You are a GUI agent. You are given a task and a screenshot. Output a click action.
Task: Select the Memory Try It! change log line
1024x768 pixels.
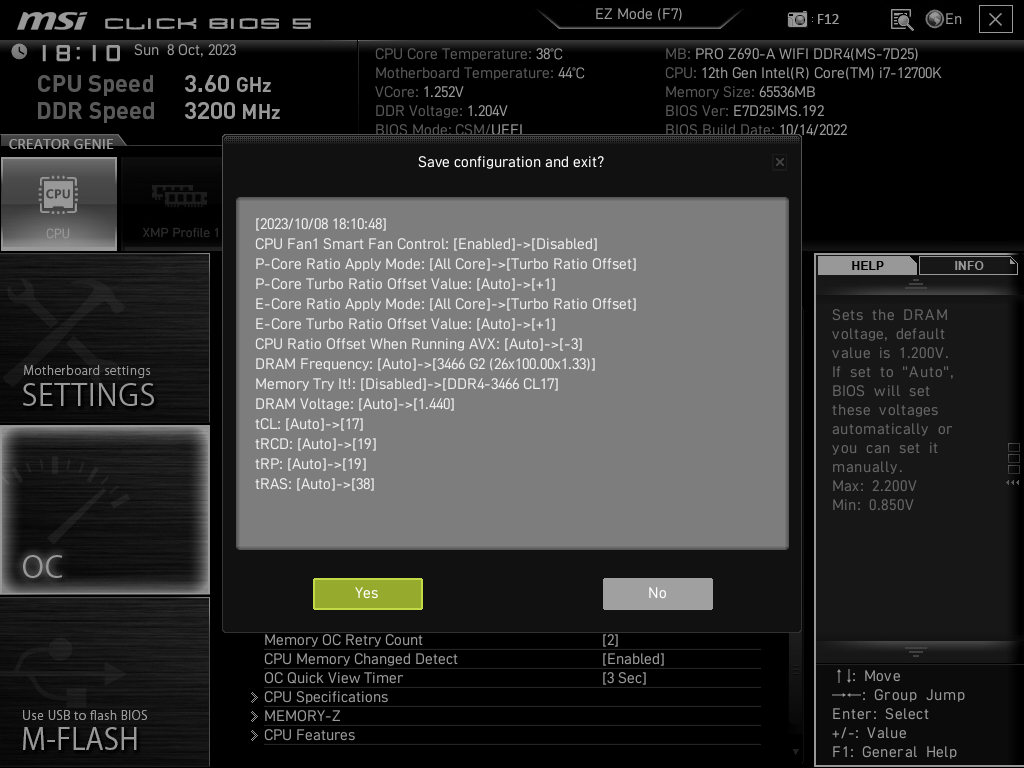406,384
